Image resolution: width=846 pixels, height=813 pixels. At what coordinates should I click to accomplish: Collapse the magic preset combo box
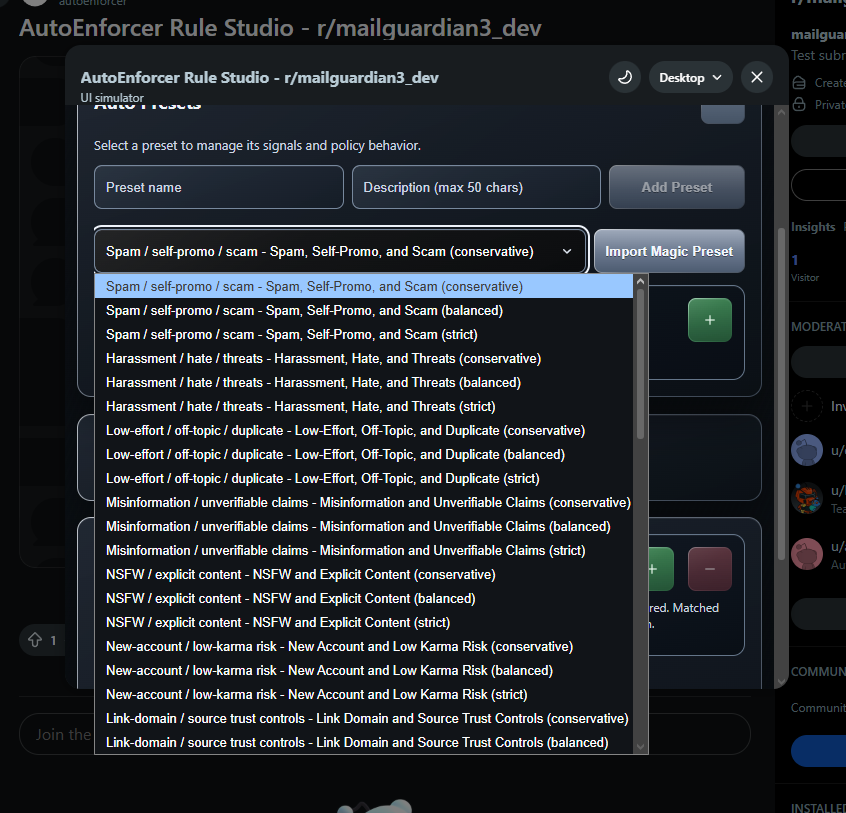coord(341,251)
